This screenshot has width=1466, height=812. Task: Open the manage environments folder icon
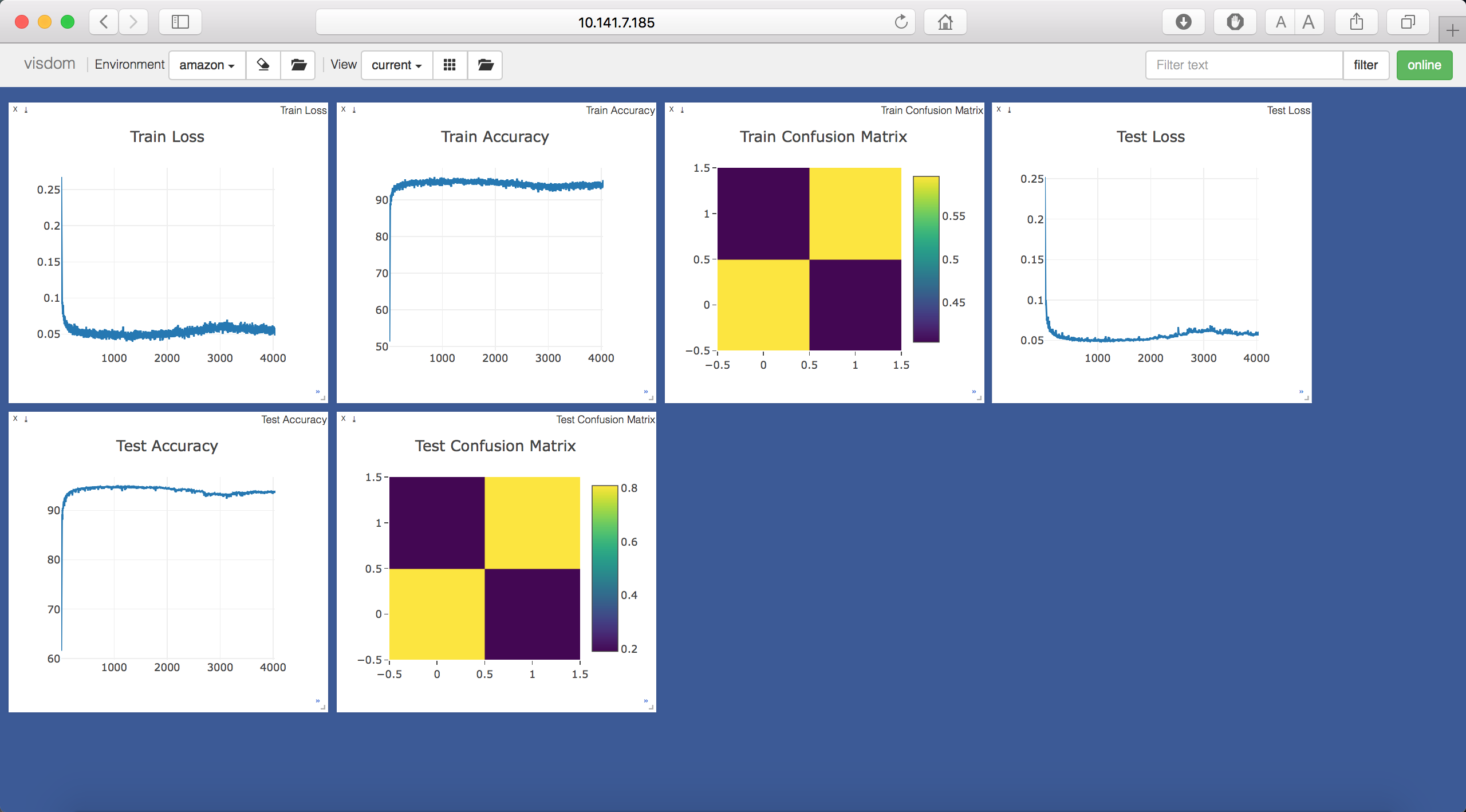298,65
